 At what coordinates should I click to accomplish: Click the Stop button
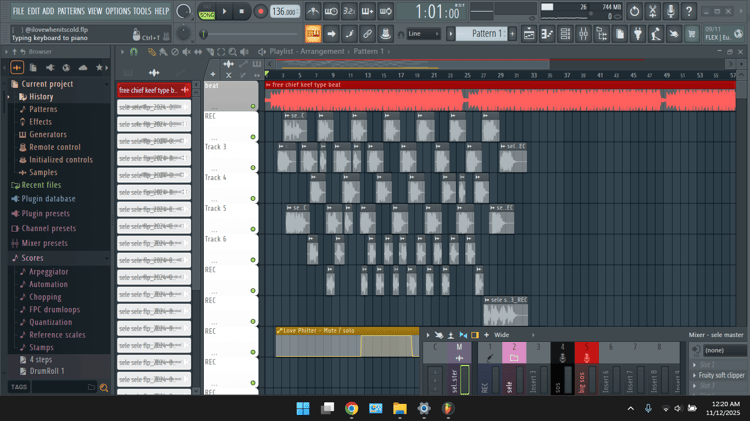click(242, 11)
